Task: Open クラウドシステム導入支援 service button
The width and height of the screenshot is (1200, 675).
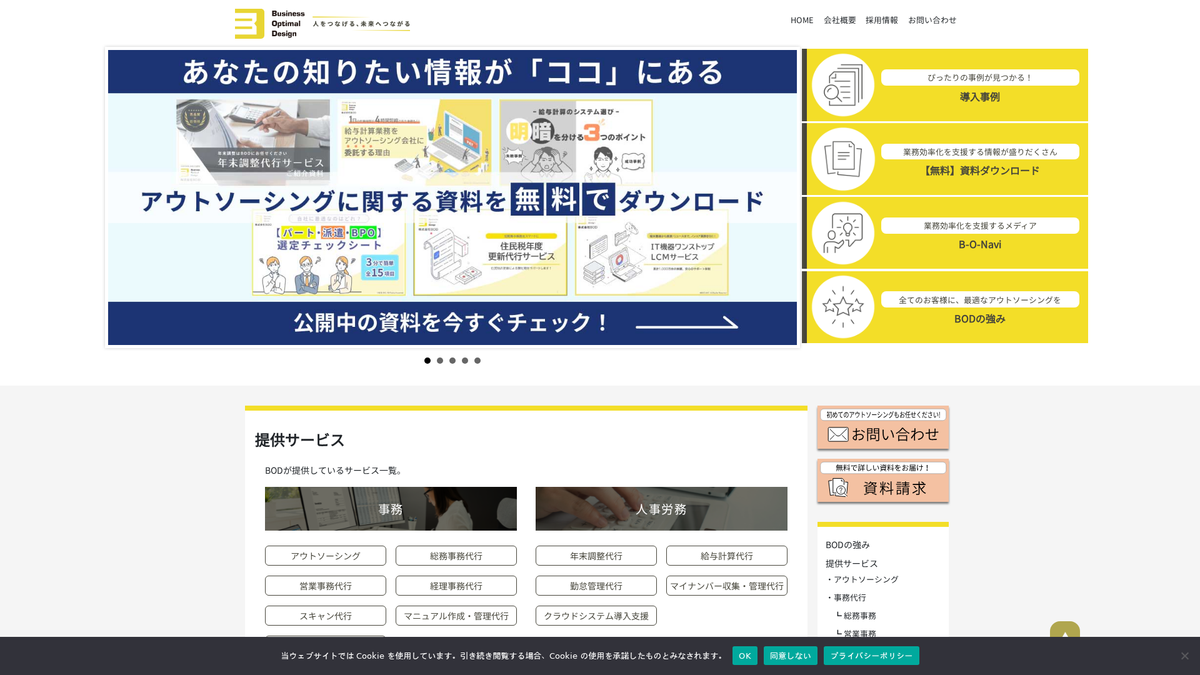Action: coord(596,616)
